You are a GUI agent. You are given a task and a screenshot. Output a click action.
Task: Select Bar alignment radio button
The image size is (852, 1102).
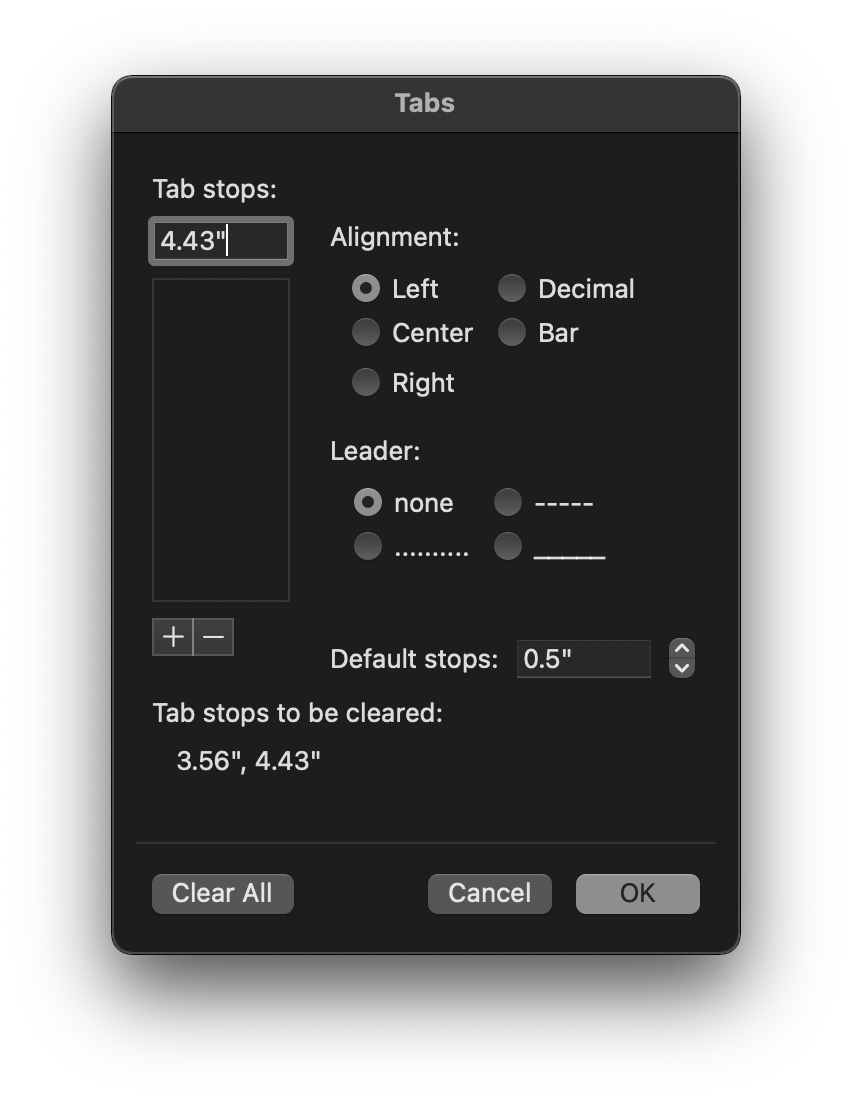pos(512,333)
